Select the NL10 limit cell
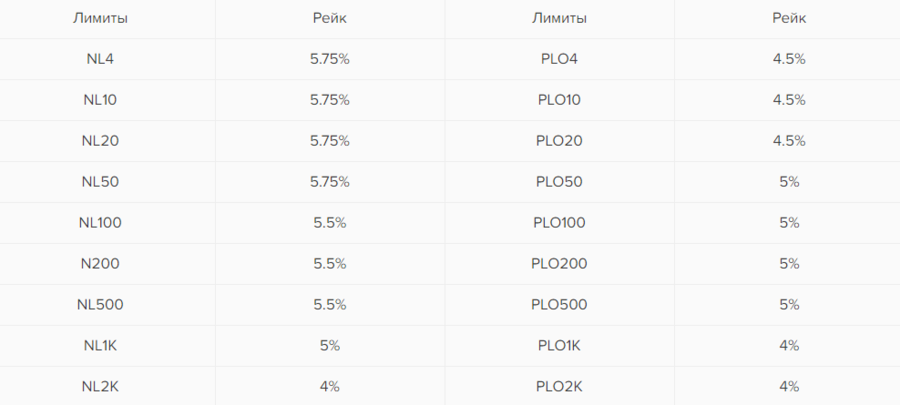 pos(100,100)
